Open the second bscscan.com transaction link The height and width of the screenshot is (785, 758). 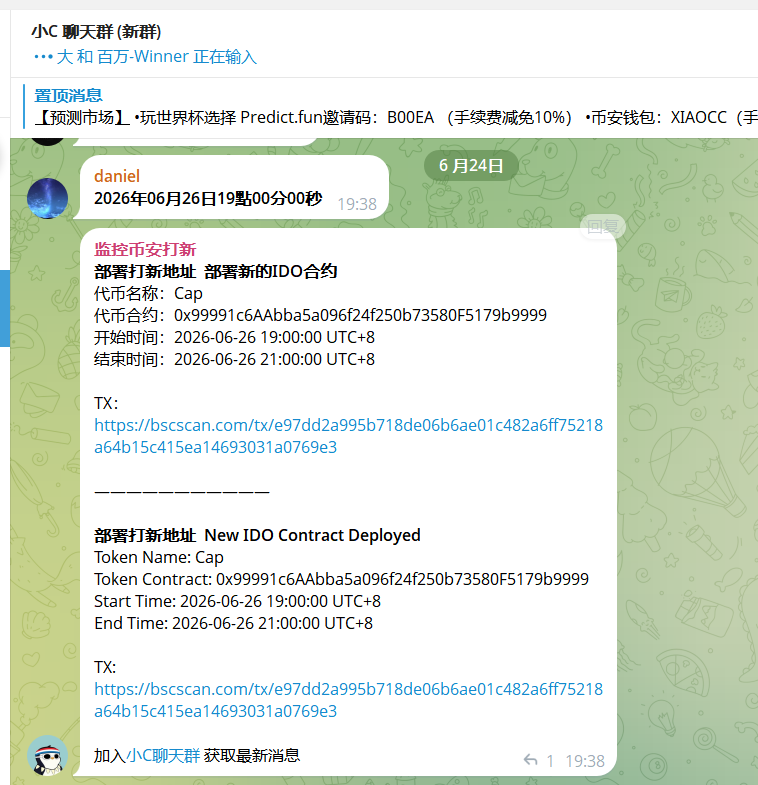[348, 700]
